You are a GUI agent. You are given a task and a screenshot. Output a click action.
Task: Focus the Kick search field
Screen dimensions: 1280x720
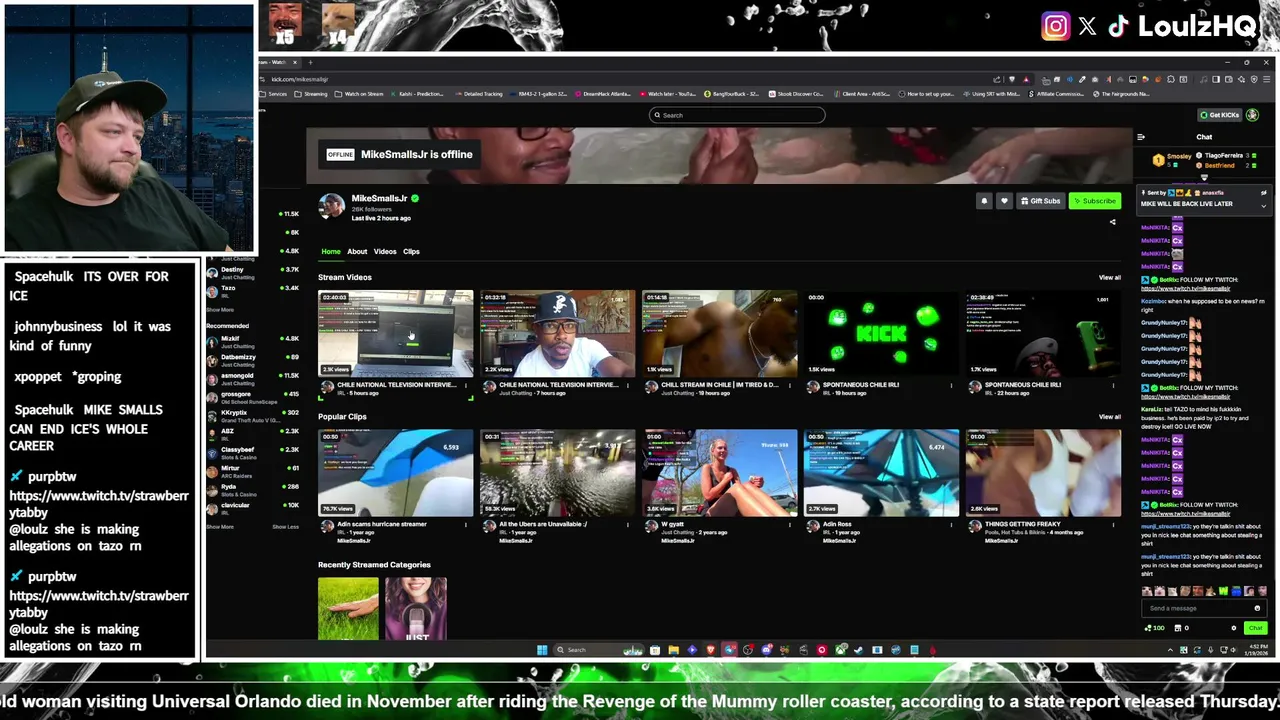(737, 115)
